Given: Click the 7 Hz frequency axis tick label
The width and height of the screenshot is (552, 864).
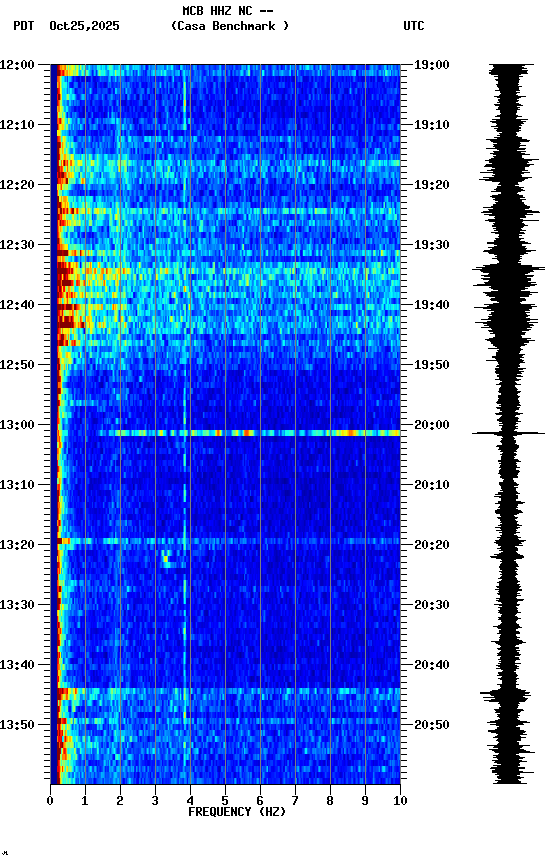Looking at the screenshot, I should (x=295, y=801).
